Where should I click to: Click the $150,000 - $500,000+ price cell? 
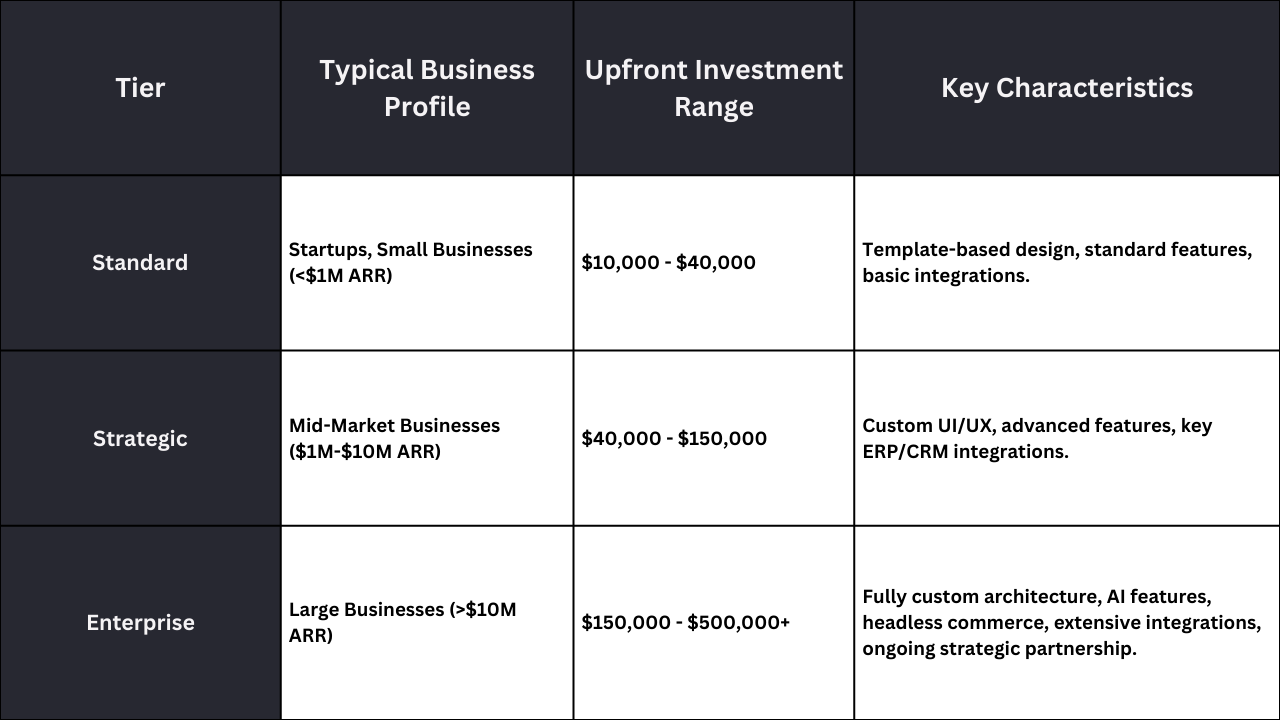click(714, 623)
